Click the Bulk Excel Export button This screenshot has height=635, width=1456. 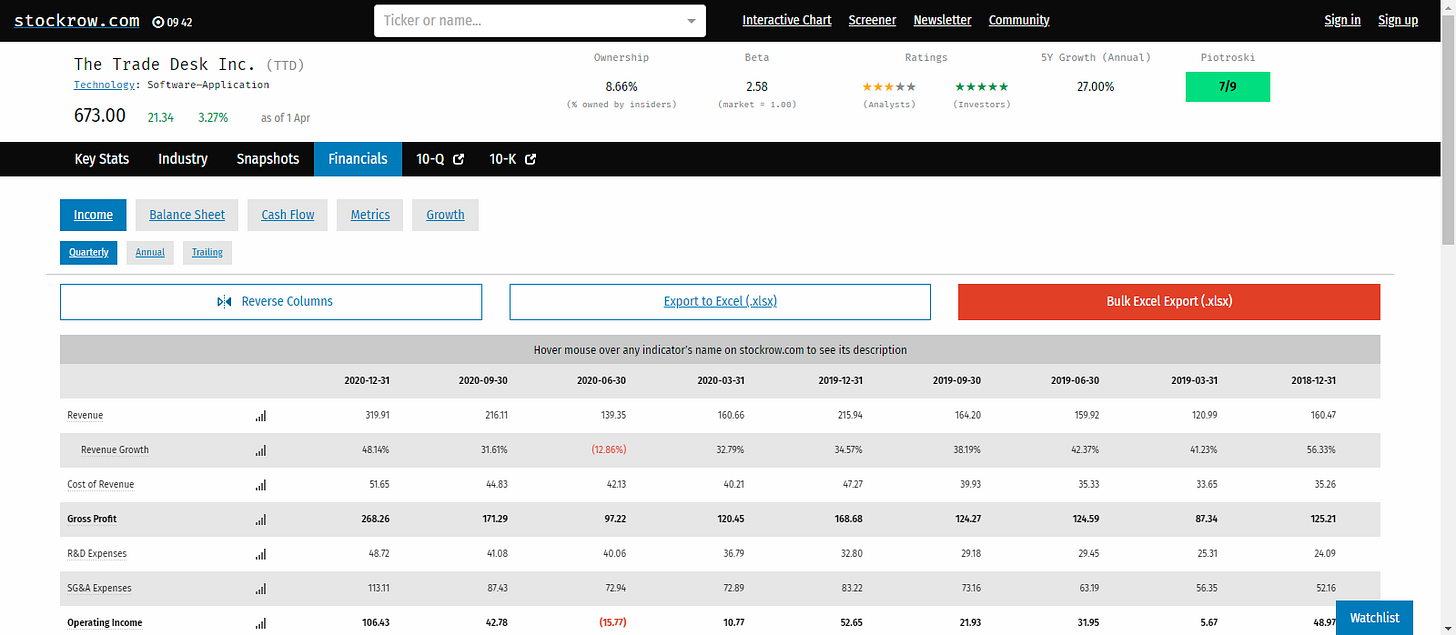(1169, 302)
